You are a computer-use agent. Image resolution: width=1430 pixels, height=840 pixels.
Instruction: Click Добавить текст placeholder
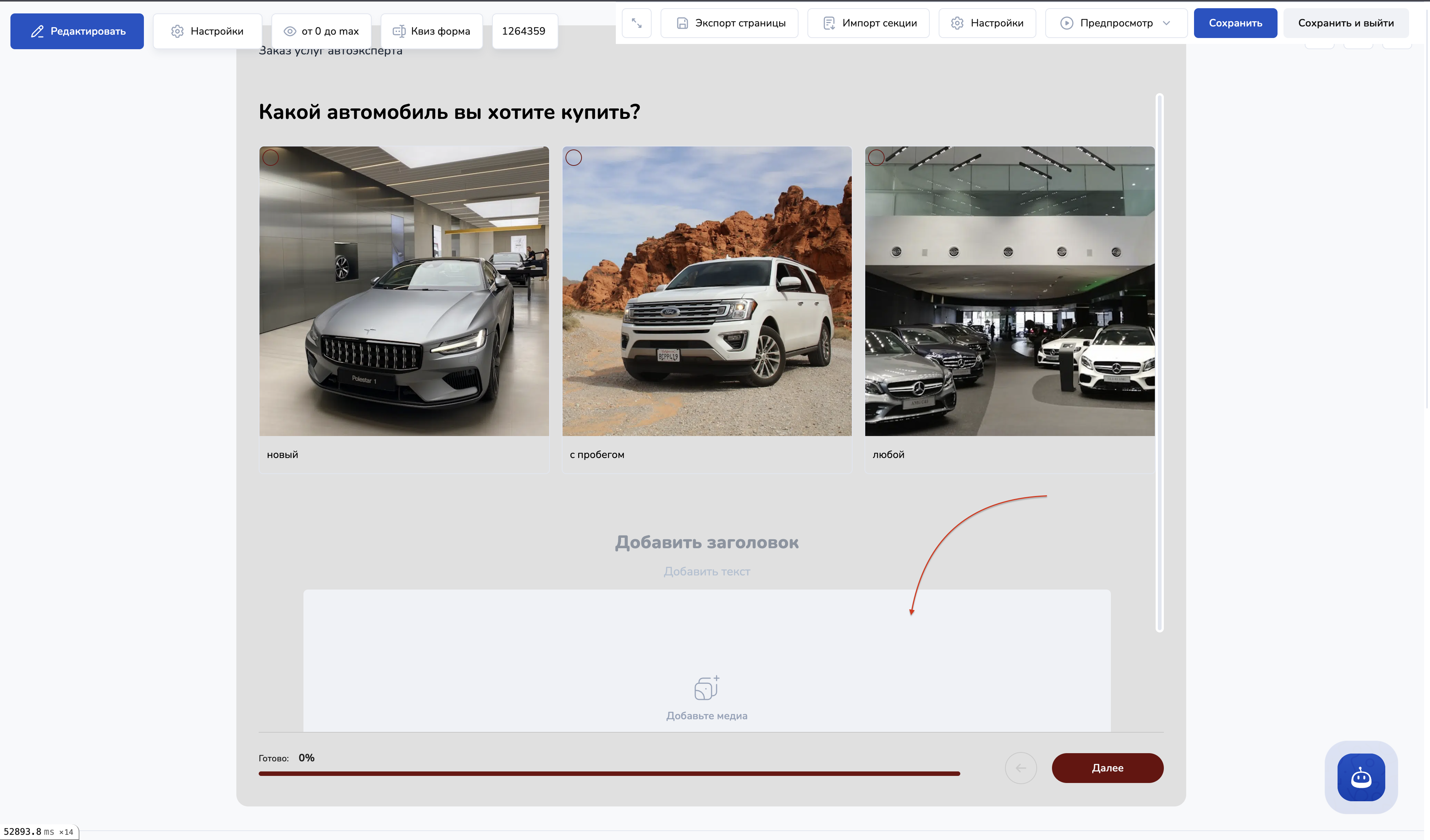707,572
